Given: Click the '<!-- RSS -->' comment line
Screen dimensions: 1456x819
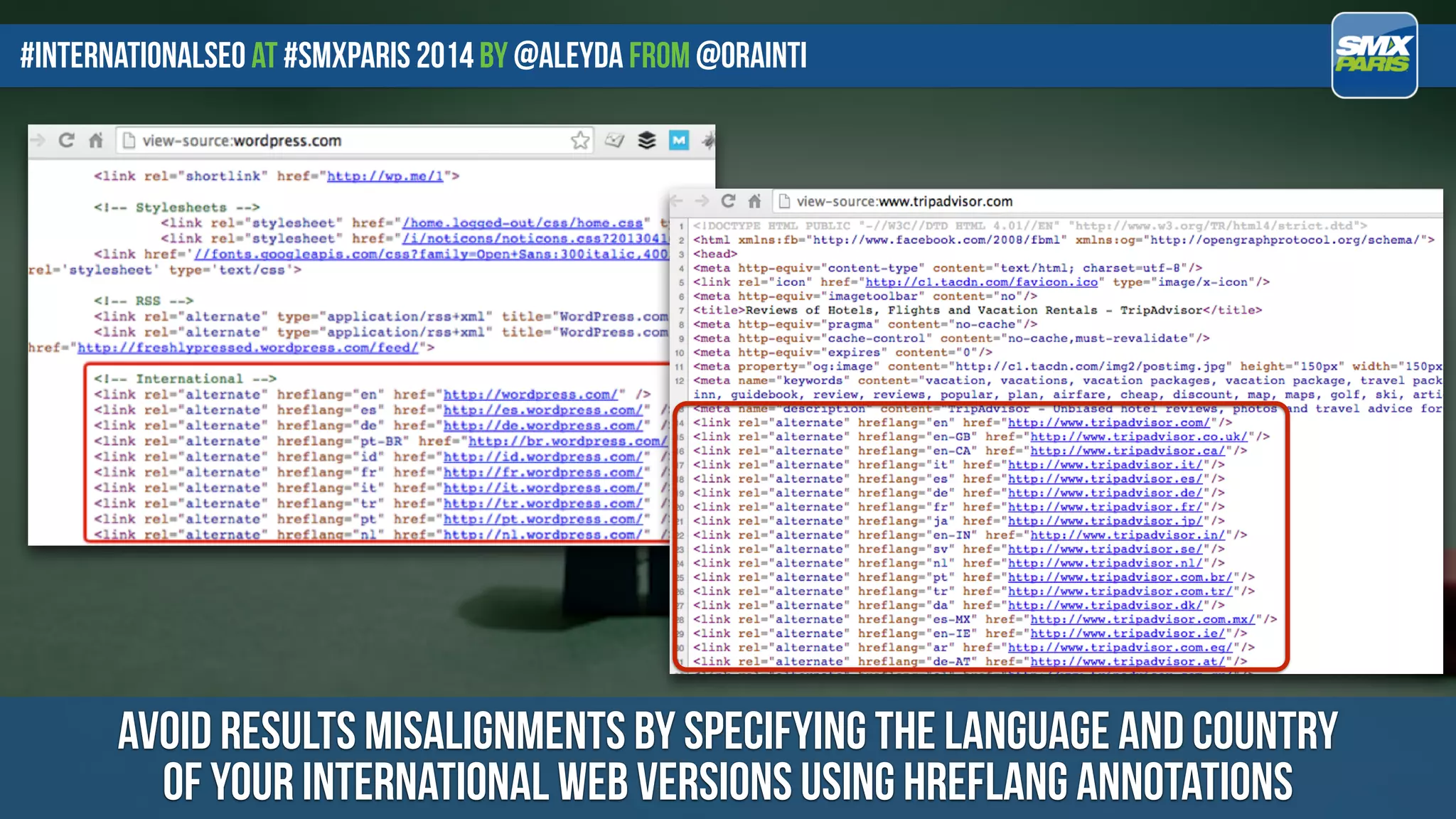Looking at the screenshot, I should [144, 301].
